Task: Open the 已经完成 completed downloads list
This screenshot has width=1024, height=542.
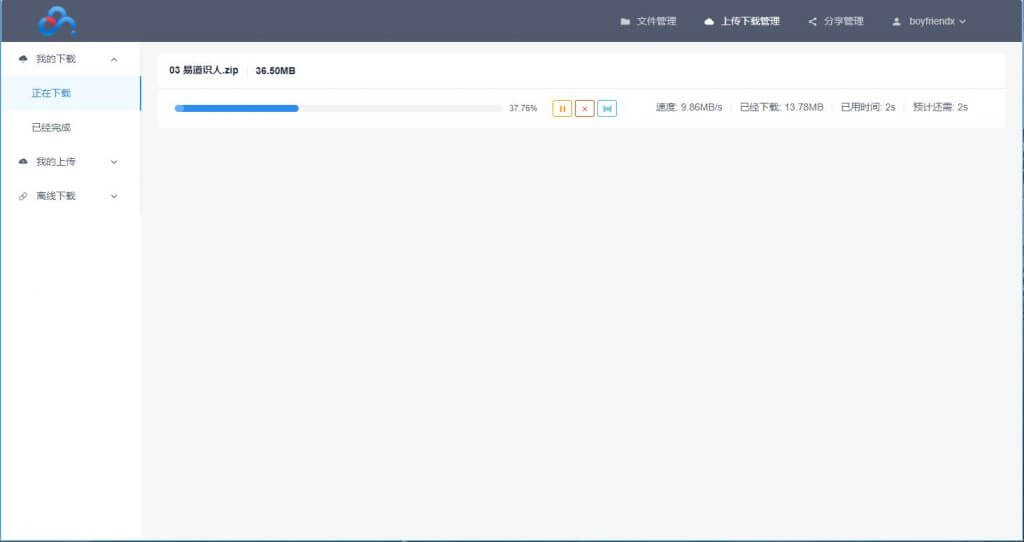Action: click(52, 127)
